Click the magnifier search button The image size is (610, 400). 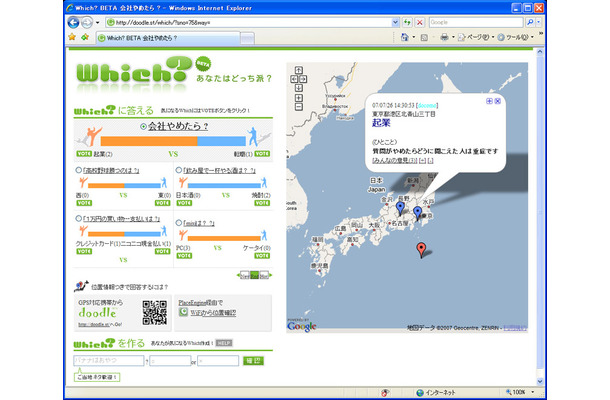(530, 23)
